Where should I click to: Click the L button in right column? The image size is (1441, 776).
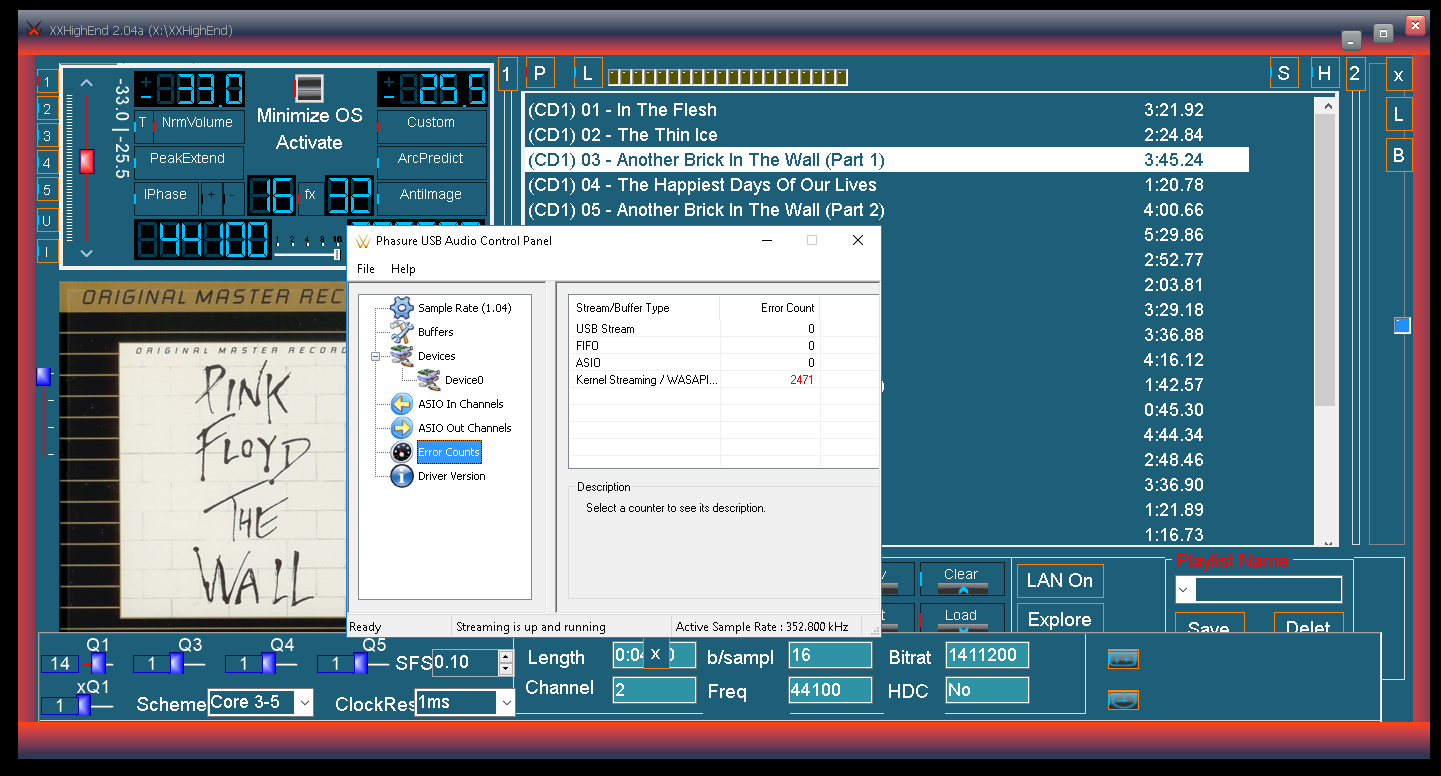point(1399,115)
